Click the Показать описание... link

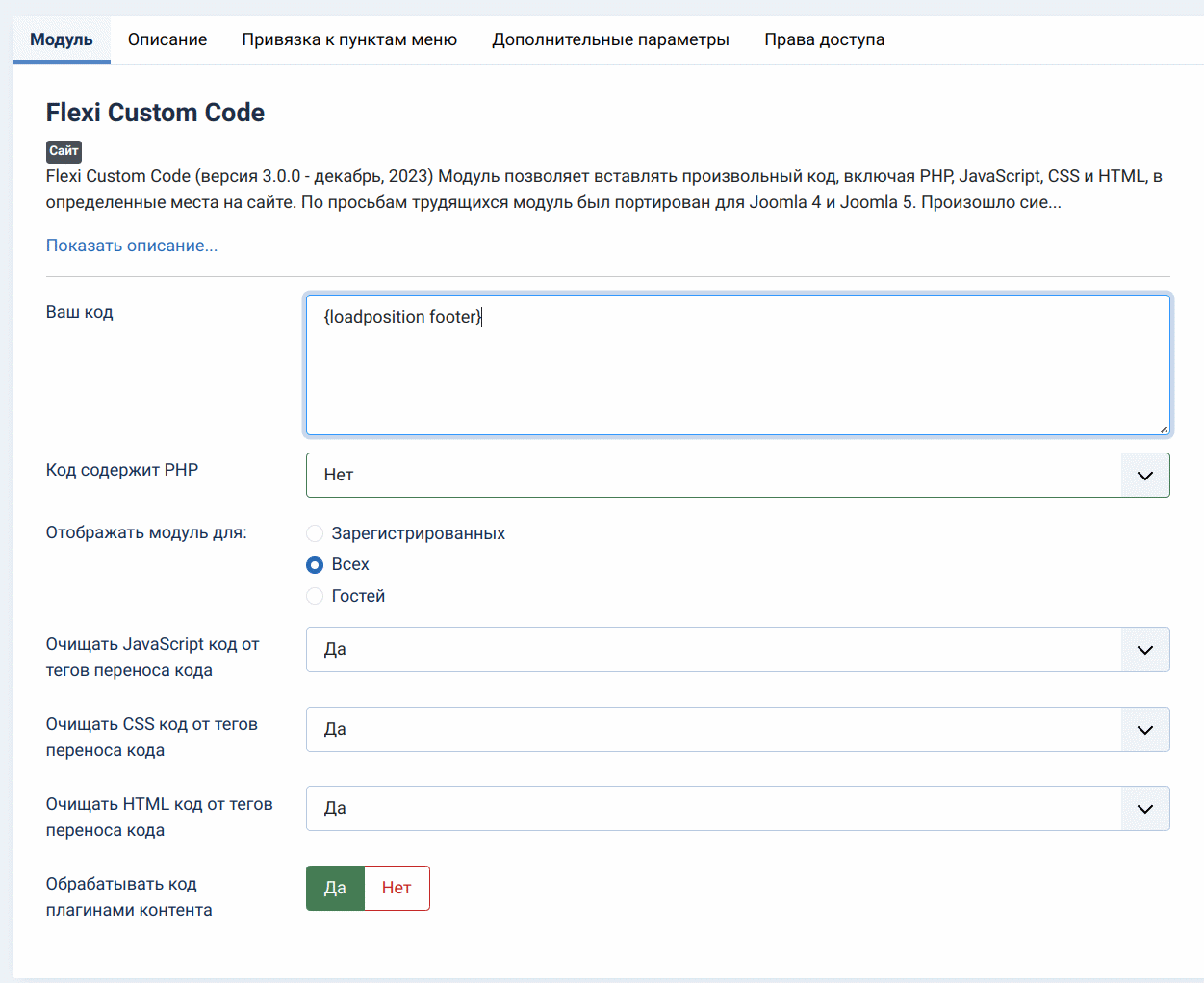132,246
